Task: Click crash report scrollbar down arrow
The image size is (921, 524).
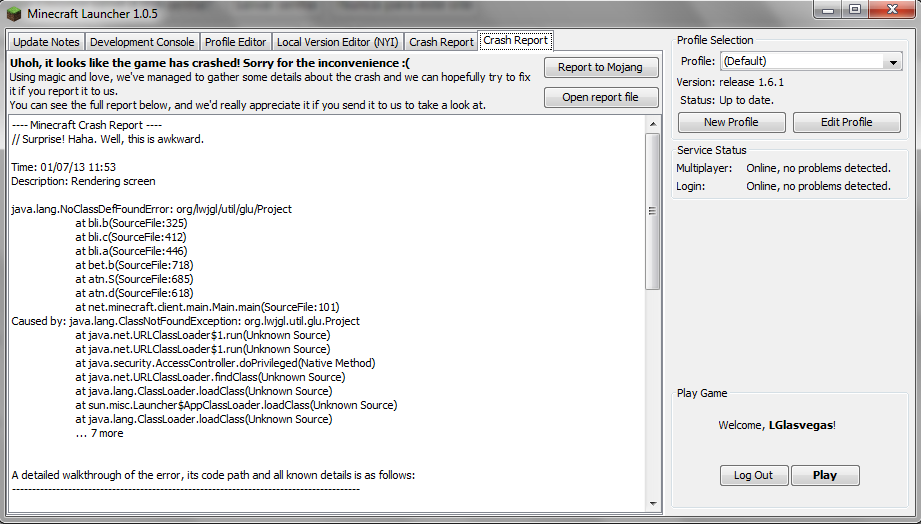Action: coord(653,503)
